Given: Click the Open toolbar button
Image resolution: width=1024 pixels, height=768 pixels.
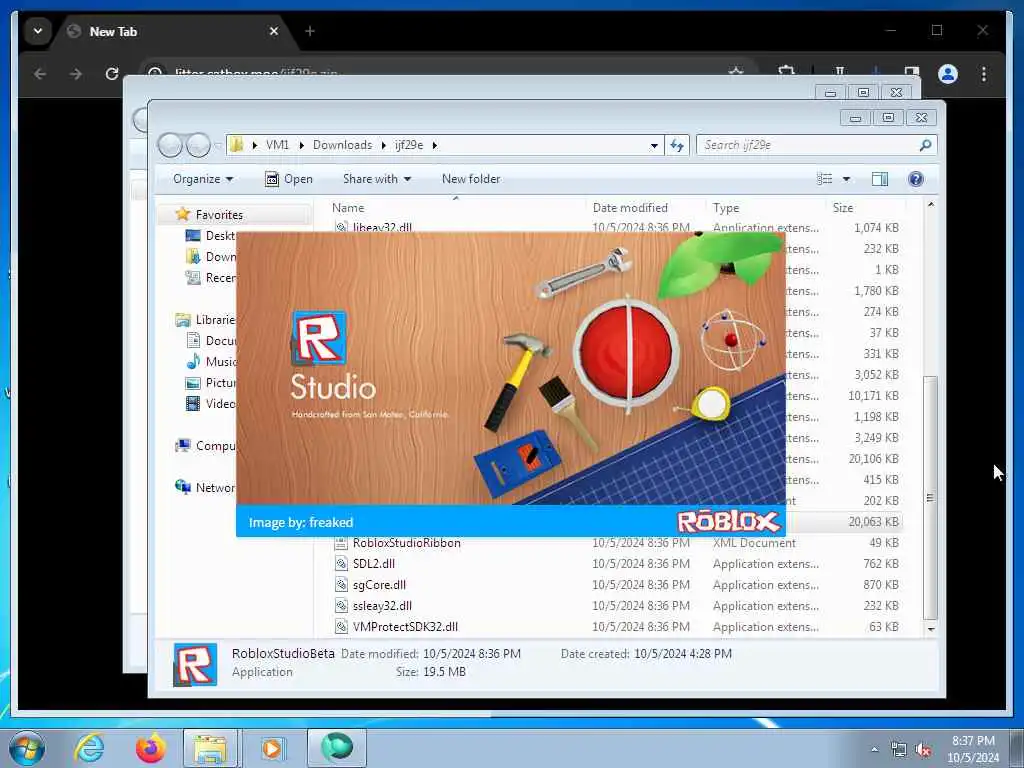Looking at the screenshot, I should point(289,179).
